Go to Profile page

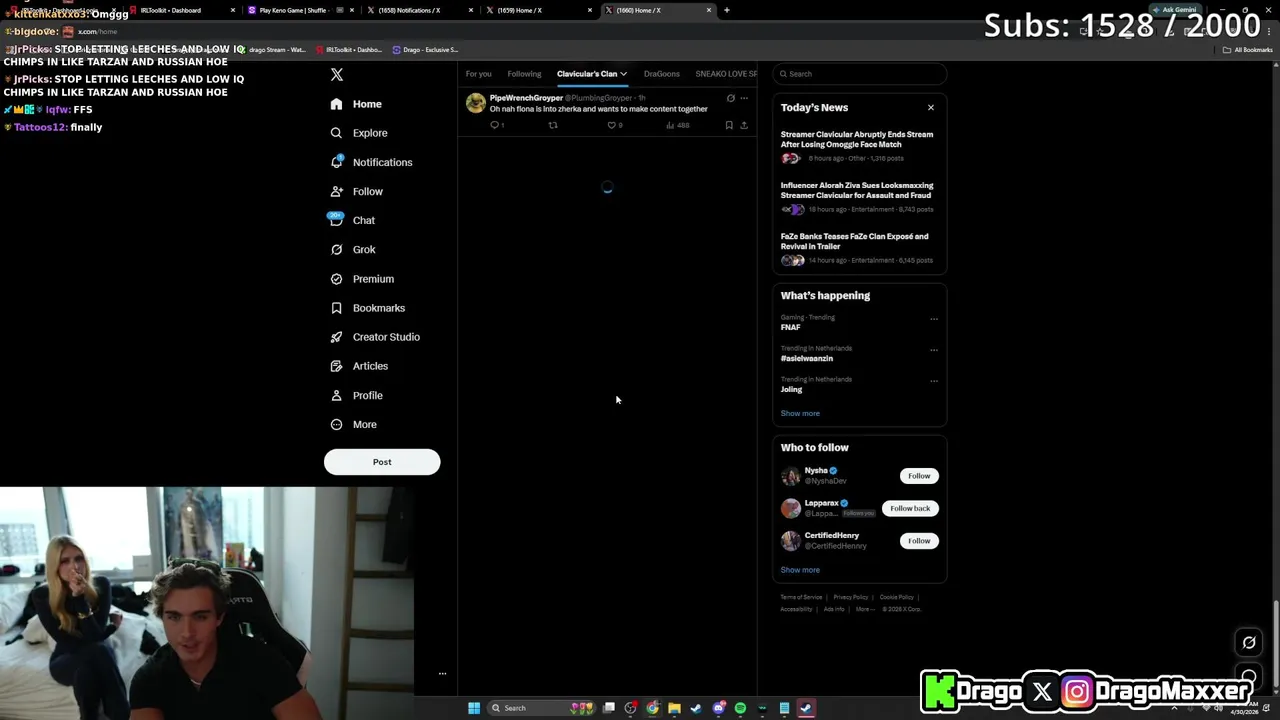click(357, 395)
